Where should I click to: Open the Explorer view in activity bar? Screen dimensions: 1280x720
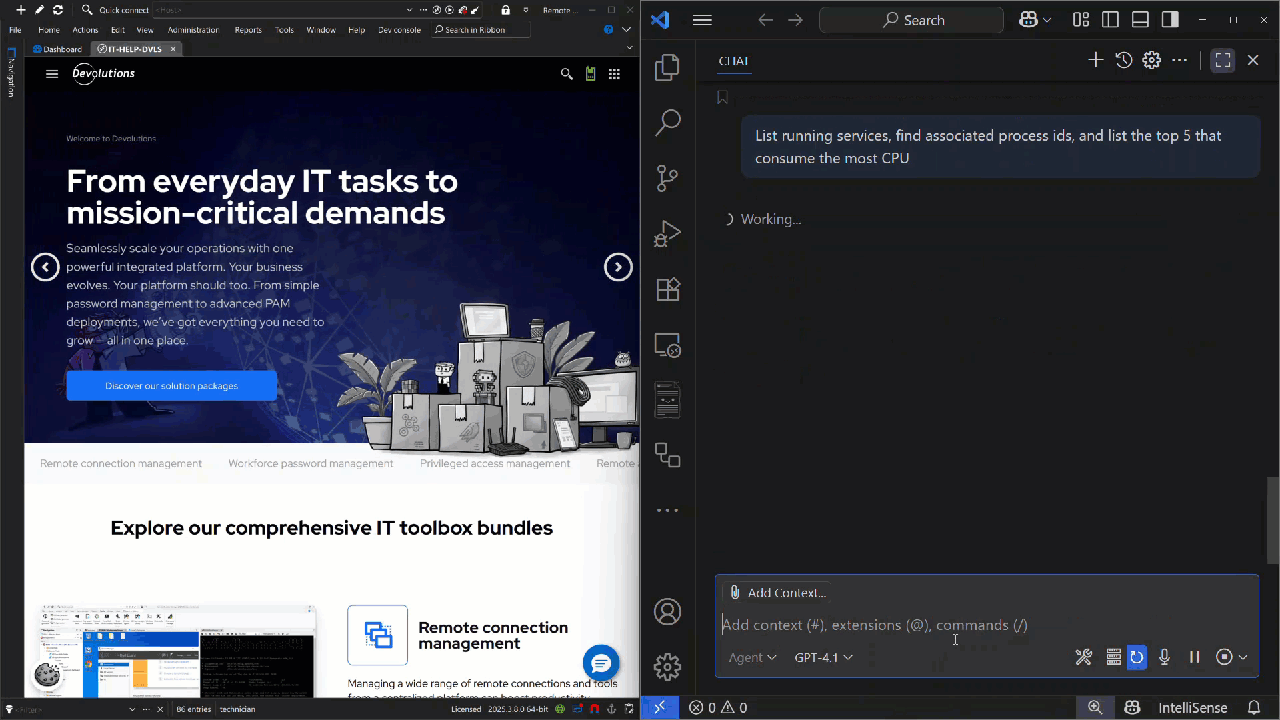pyautogui.click(x=667, y=68)
